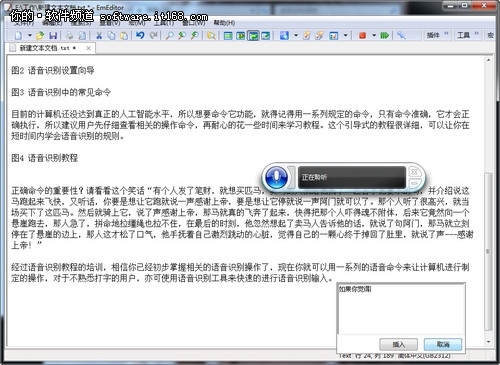This screenshot has height=365, width=500.
Task: Click the scroll-up arrow of the editor scrollbar
Action: (488, 60)
